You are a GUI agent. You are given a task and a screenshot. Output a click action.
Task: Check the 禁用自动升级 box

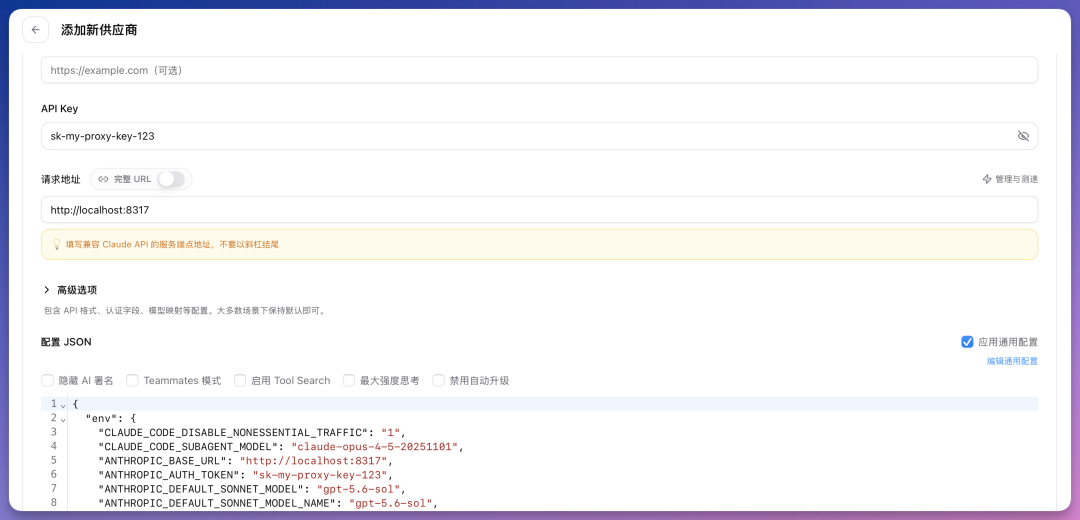tap(439, 381)
